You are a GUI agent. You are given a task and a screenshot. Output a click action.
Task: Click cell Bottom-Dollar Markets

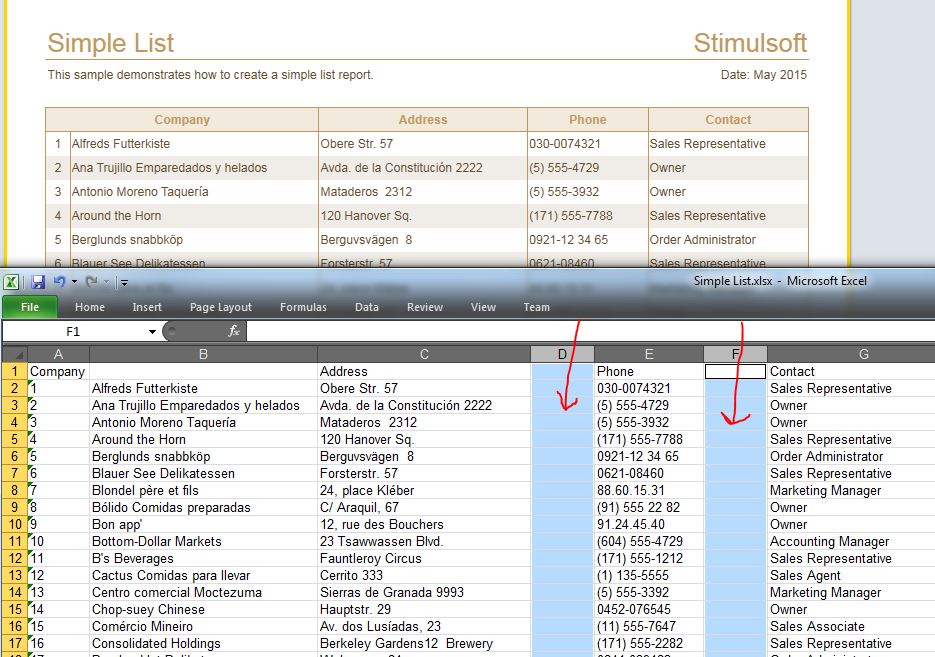(203, 541)
